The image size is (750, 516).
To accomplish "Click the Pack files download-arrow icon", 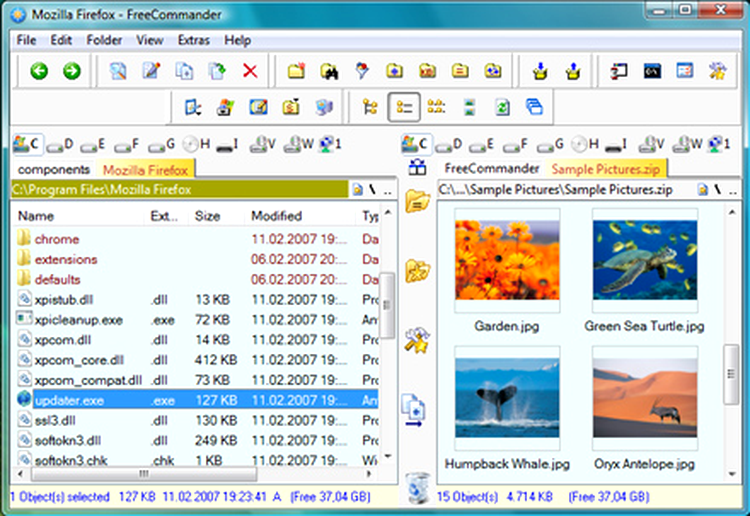I will [540, 72].
